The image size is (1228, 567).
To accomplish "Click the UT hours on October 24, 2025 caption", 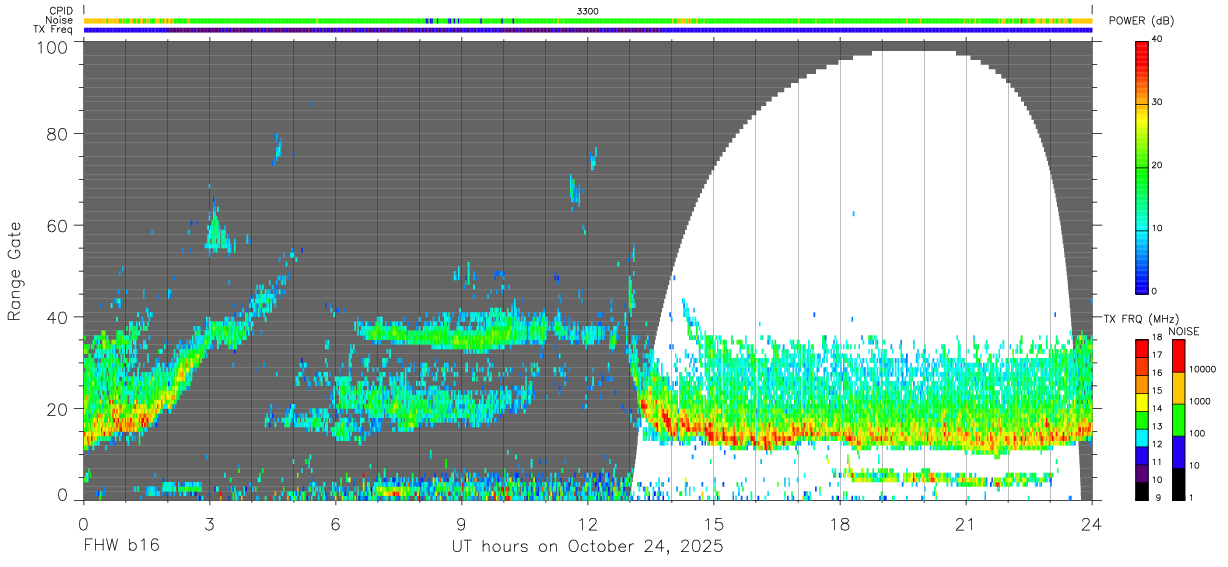I will pos(587,547).
